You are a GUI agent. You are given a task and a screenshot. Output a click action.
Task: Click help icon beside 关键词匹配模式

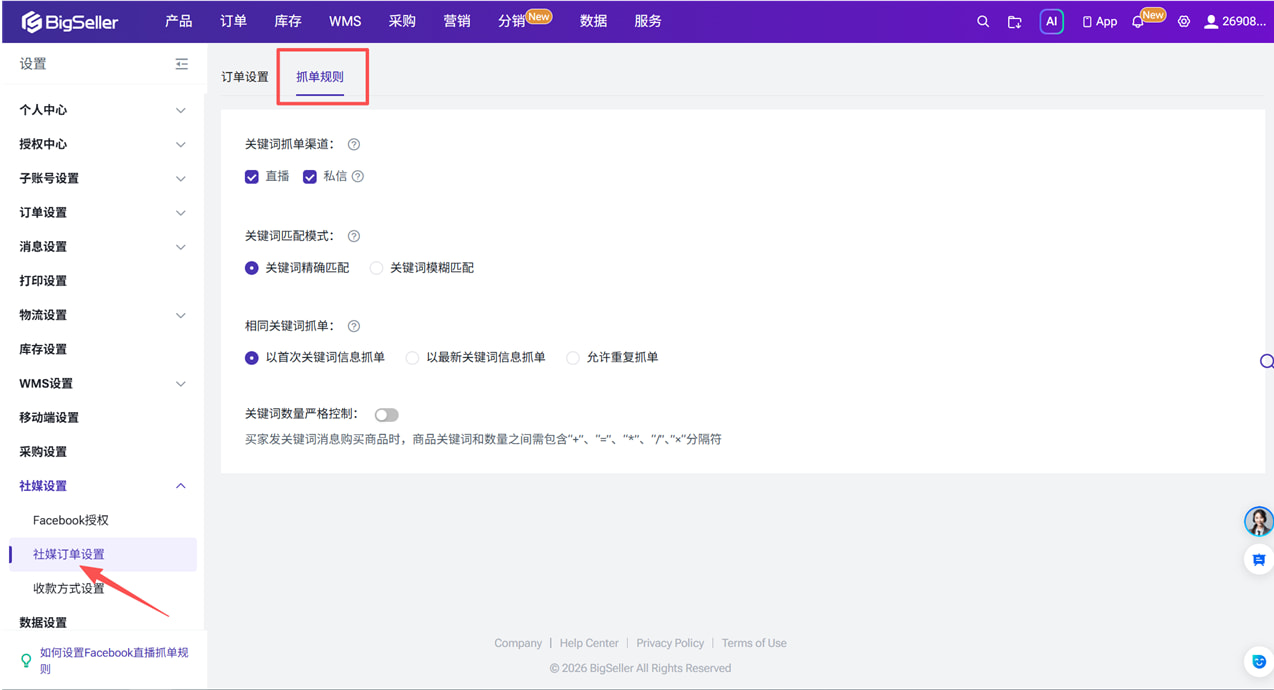[x=354, y=237]
